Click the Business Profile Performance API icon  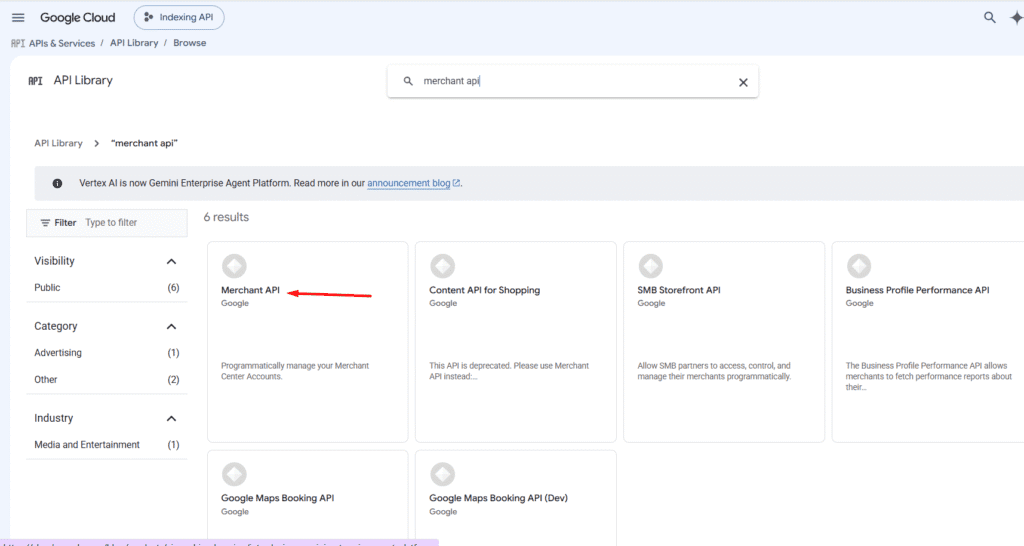(859, 266)
